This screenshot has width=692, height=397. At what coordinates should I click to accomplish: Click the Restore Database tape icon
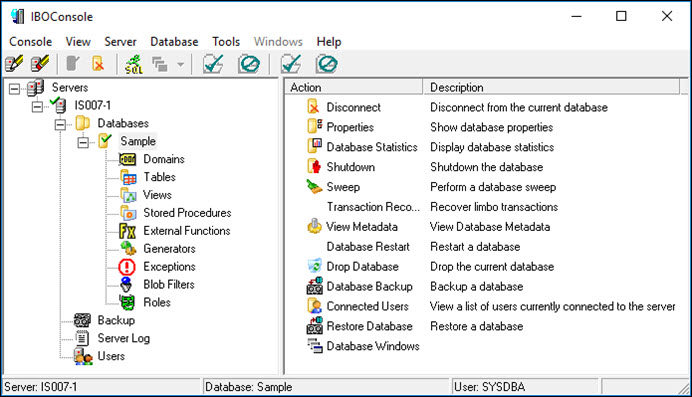click(x=315, y=326)
